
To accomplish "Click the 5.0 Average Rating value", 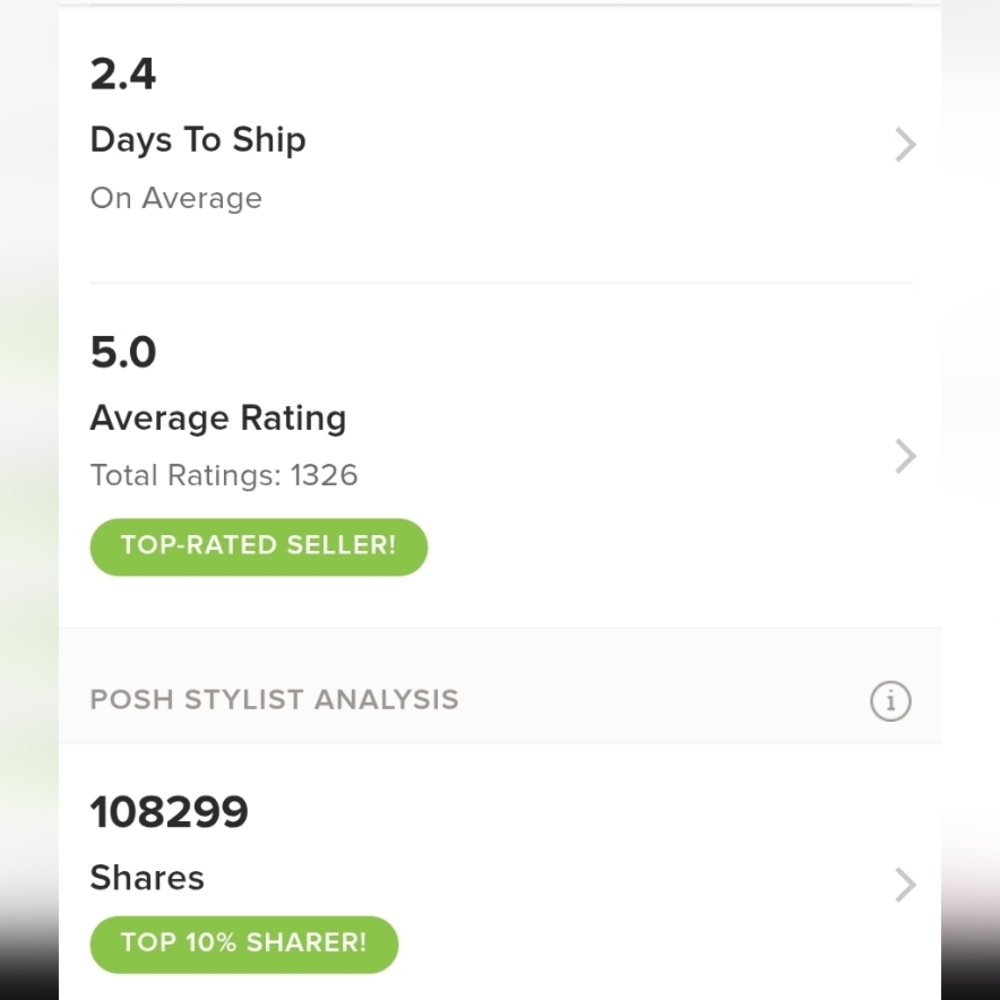I will [x=123, y=352].
